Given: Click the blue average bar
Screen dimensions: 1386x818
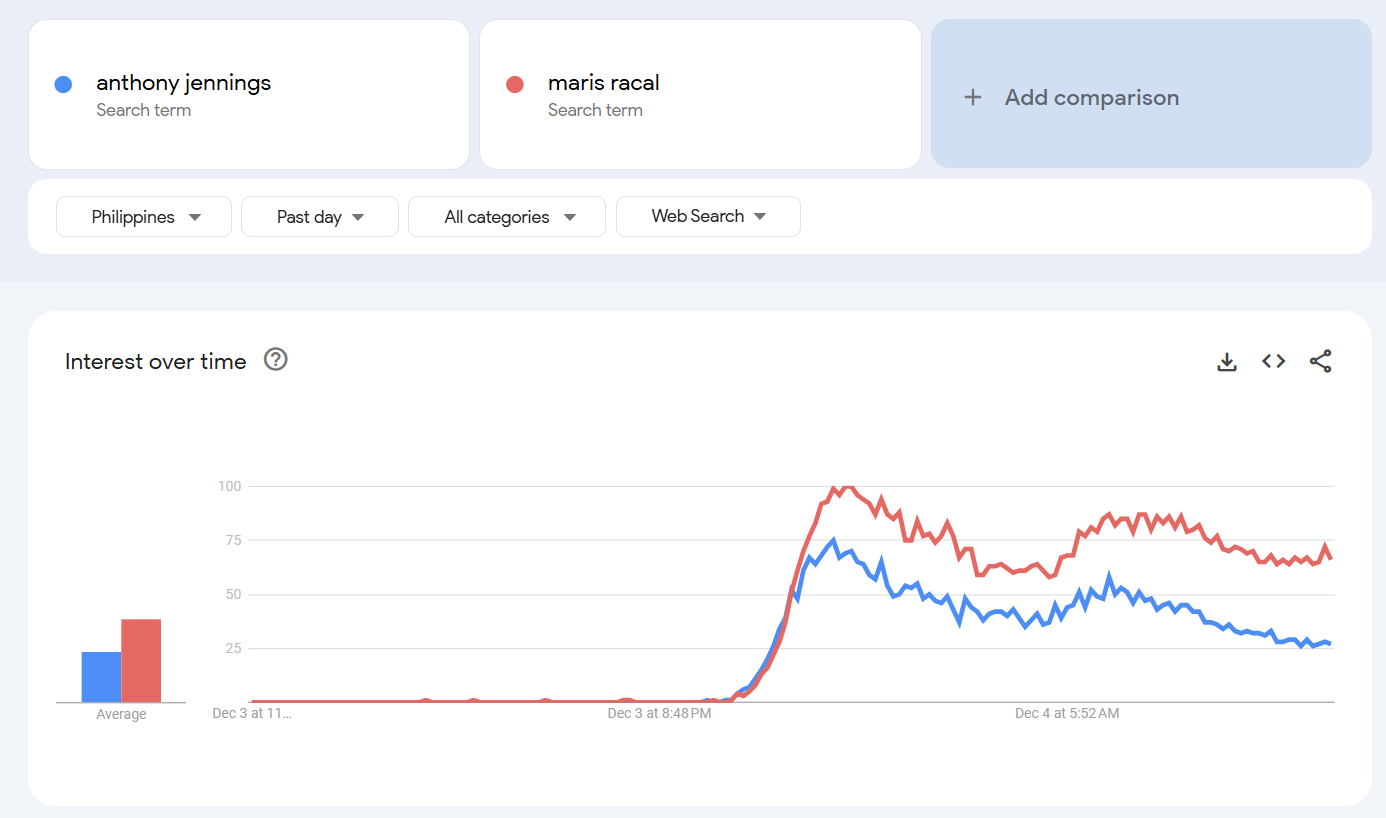Looking at the screenshot, I should (101, 677).
